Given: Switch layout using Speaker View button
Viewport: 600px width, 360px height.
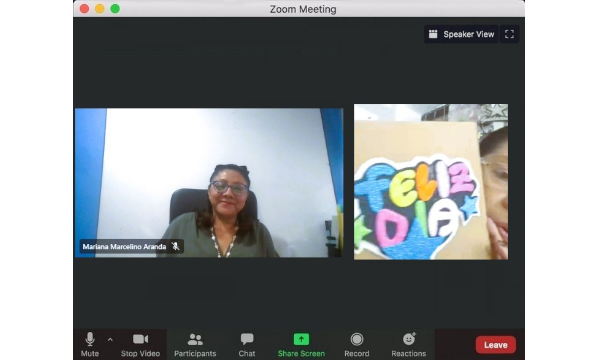Looking at the screenshot, I should [x=461, y=34].
